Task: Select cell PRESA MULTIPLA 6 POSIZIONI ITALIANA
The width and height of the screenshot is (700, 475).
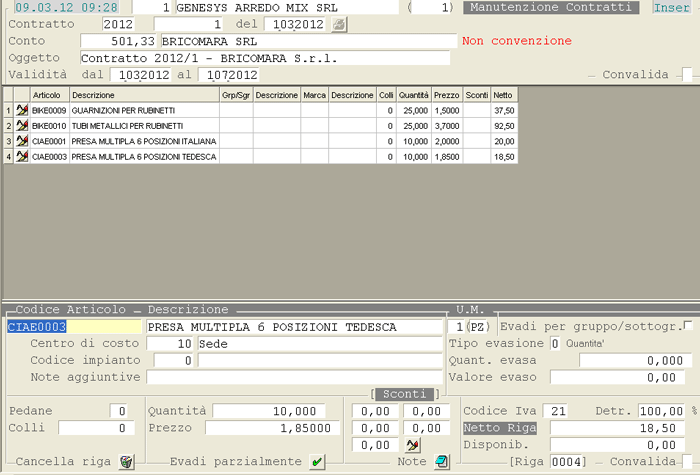Action: (x=144, y=141)
